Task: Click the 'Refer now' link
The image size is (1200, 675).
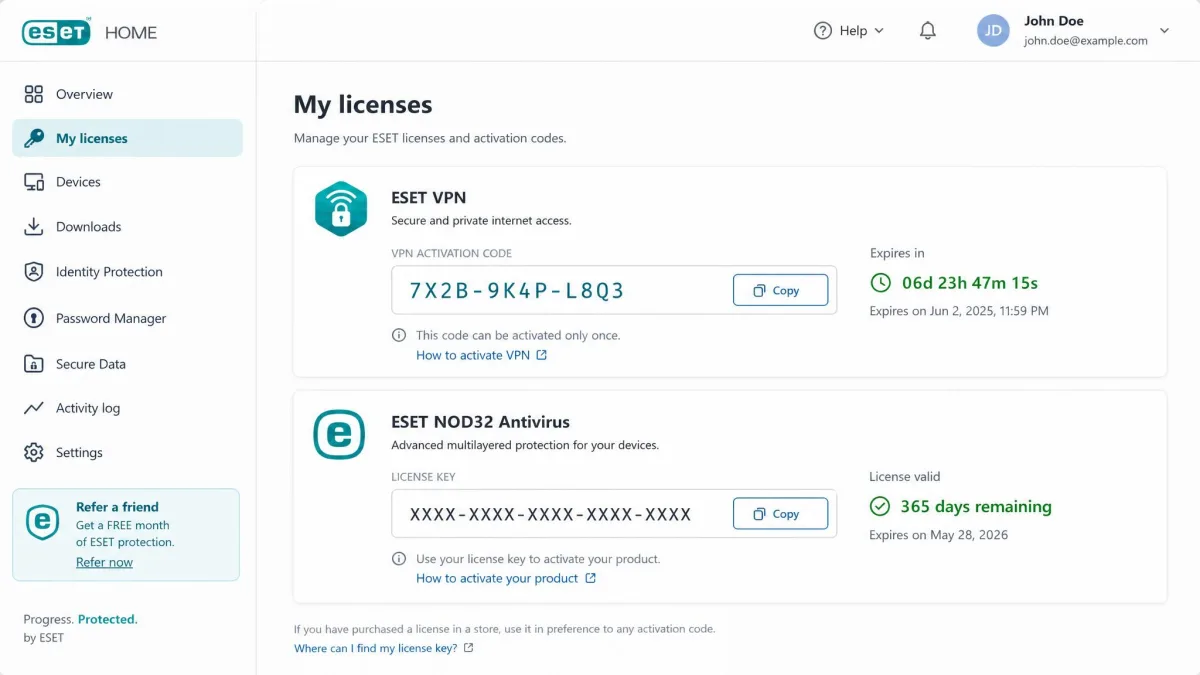Action: (x=104, y=562)
